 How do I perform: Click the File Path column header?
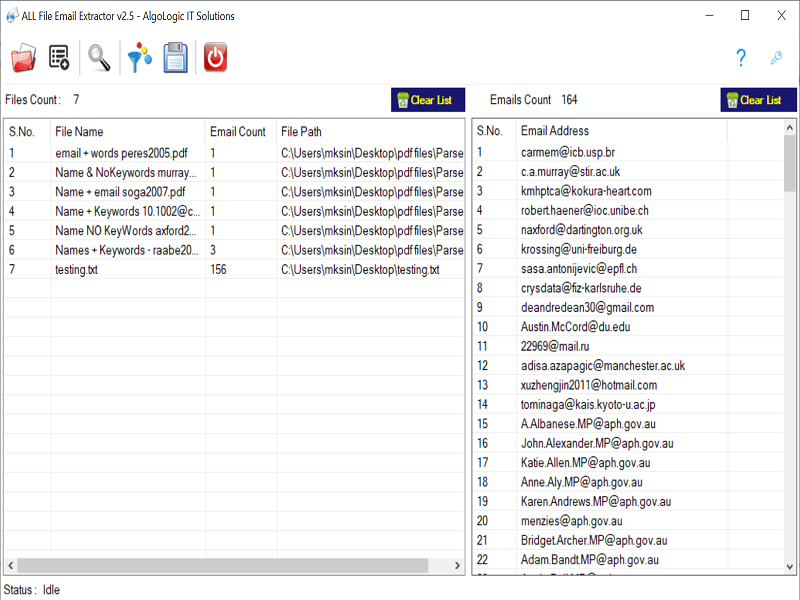click(x=370, y=131)
